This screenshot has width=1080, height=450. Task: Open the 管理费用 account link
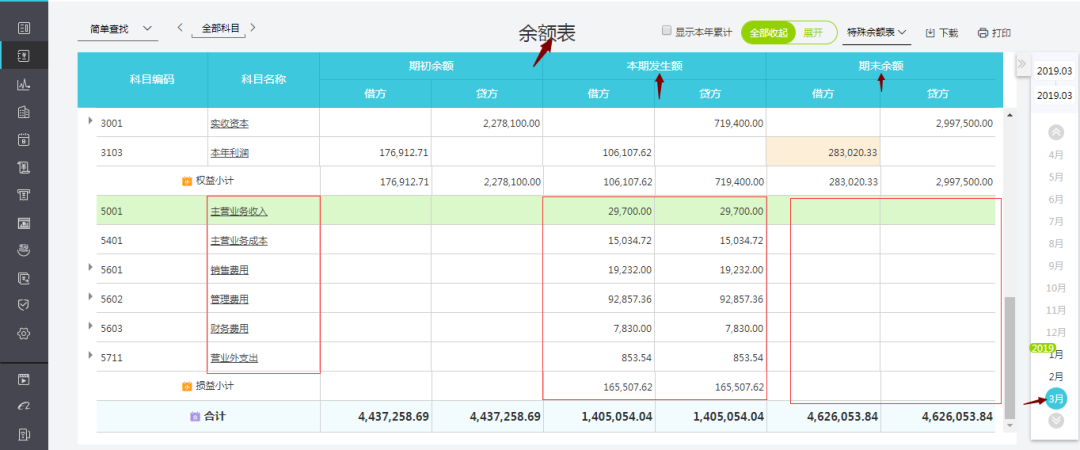click(229, 299)
